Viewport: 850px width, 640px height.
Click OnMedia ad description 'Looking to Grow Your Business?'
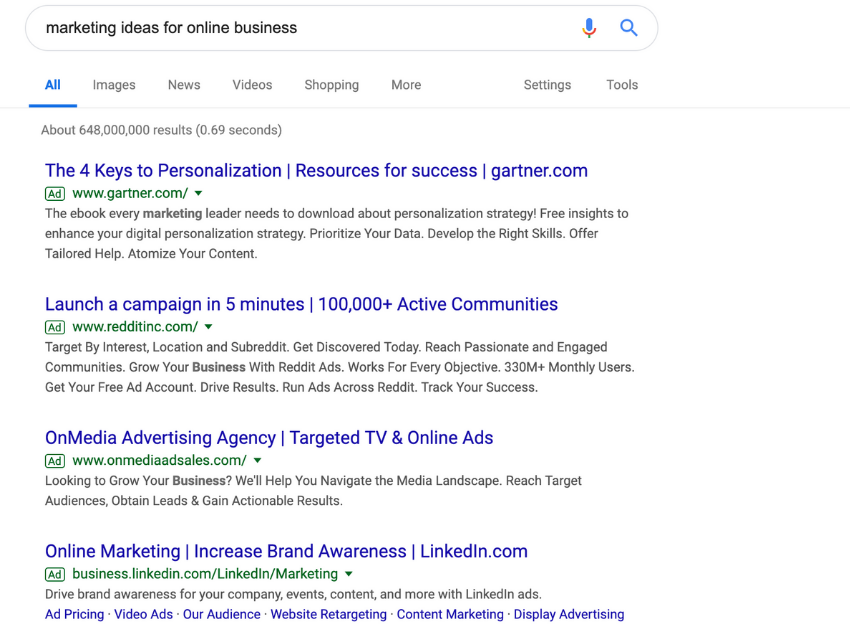[x=313, y=490]
